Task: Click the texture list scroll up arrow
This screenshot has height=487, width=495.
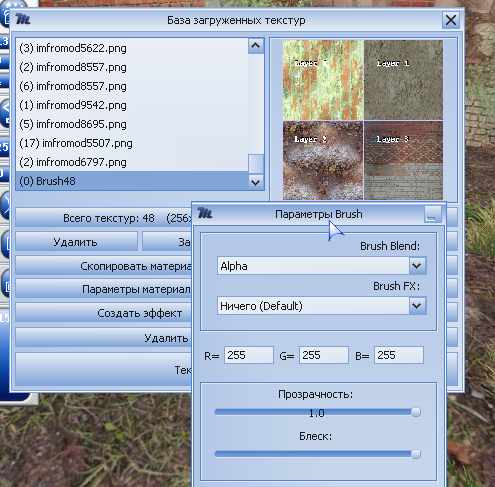Action: click(256, 45)
